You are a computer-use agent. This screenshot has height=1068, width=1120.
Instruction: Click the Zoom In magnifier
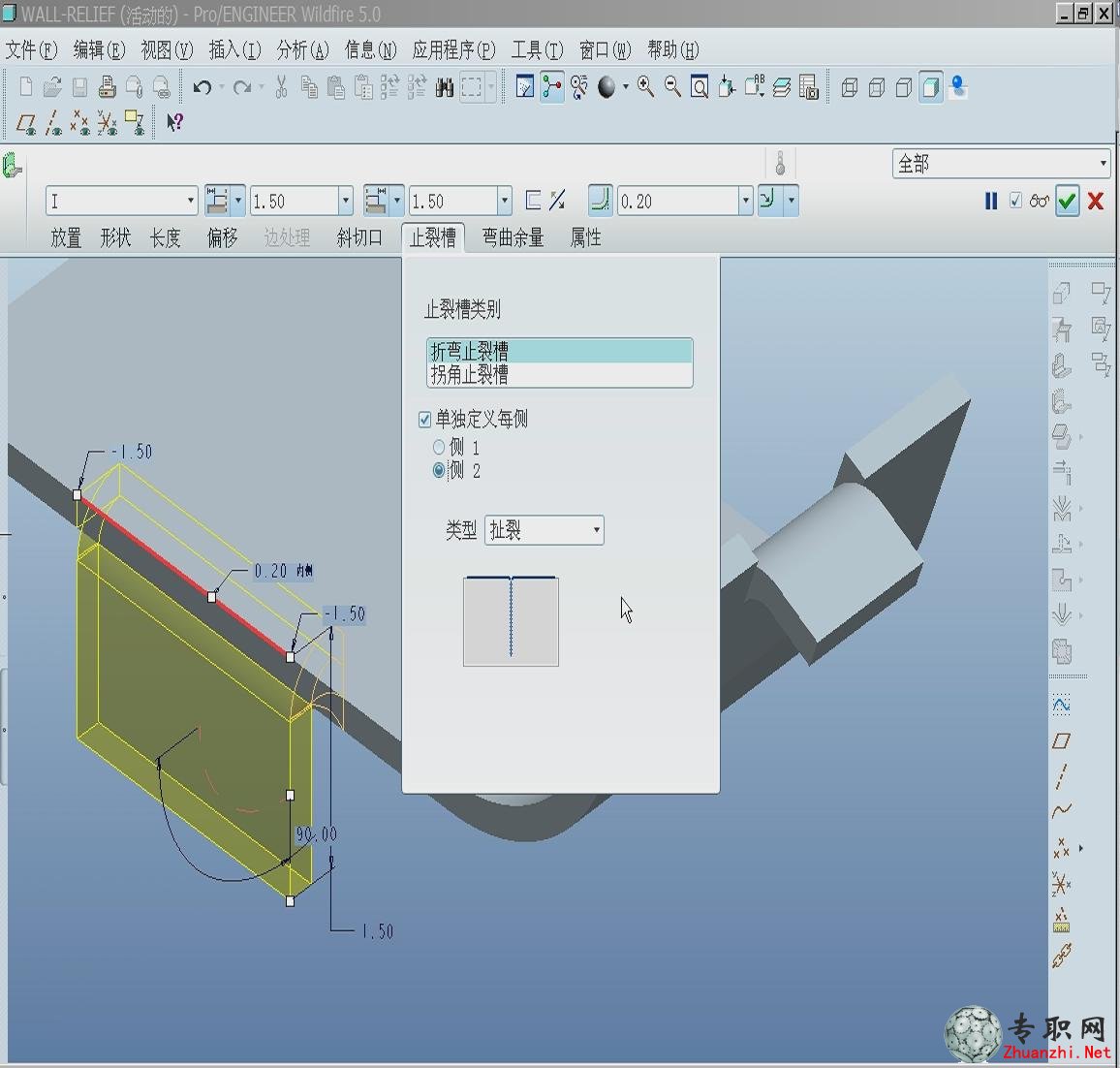coord(645,87)
